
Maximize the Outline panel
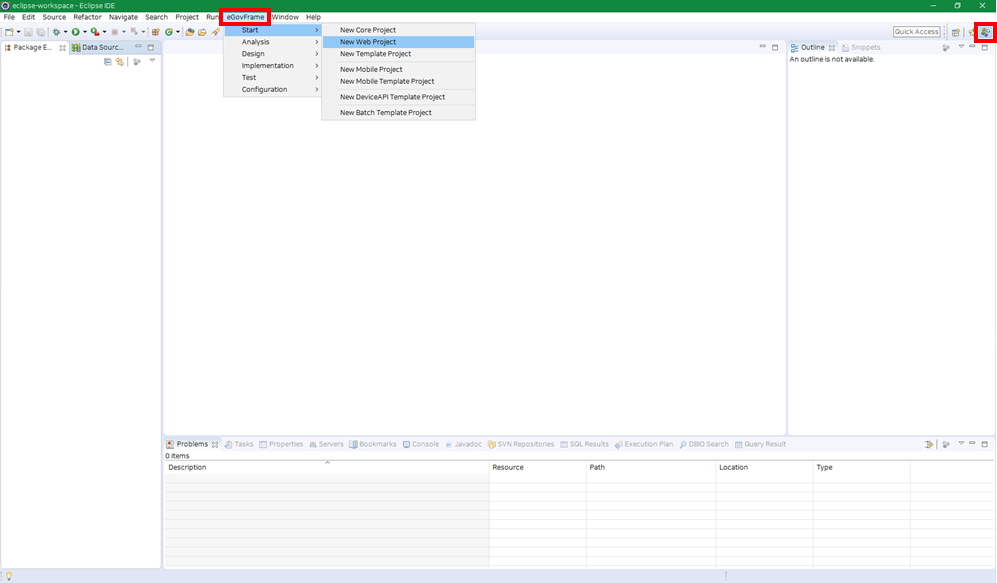(x=985, y=47)
